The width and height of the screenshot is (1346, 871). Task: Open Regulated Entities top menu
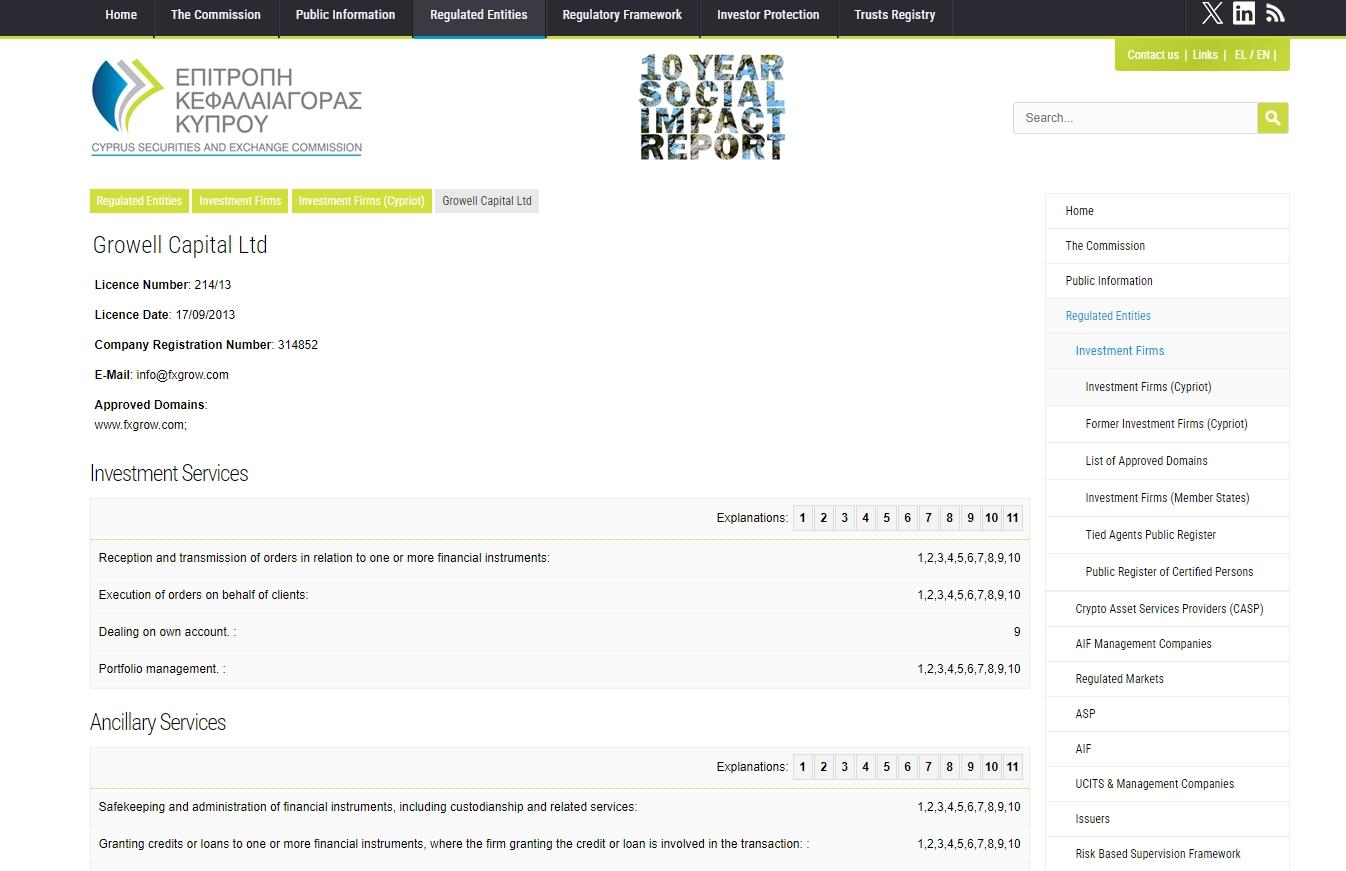(x=479, y=15)
